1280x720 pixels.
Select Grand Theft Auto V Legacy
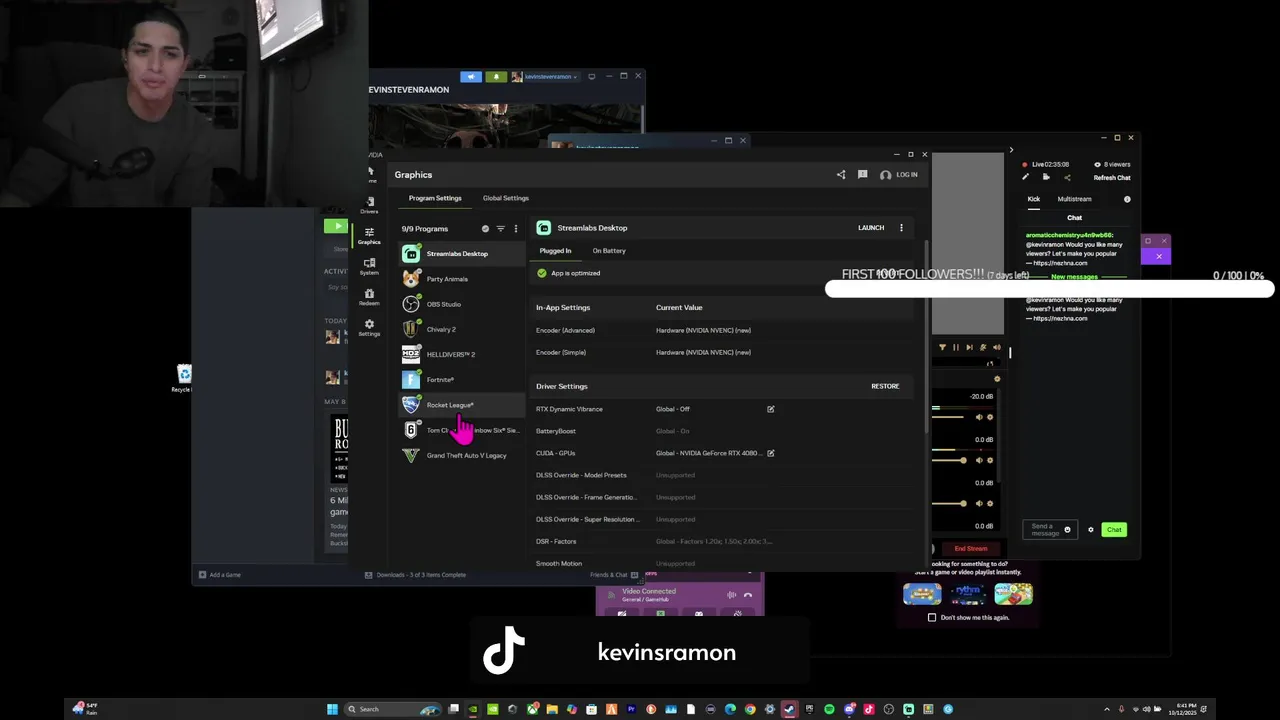(x=462, y=455)
